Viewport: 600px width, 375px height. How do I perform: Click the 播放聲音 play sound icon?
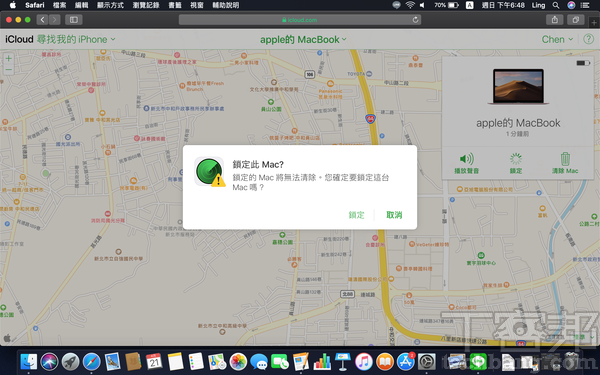click(x=466, y=159)
